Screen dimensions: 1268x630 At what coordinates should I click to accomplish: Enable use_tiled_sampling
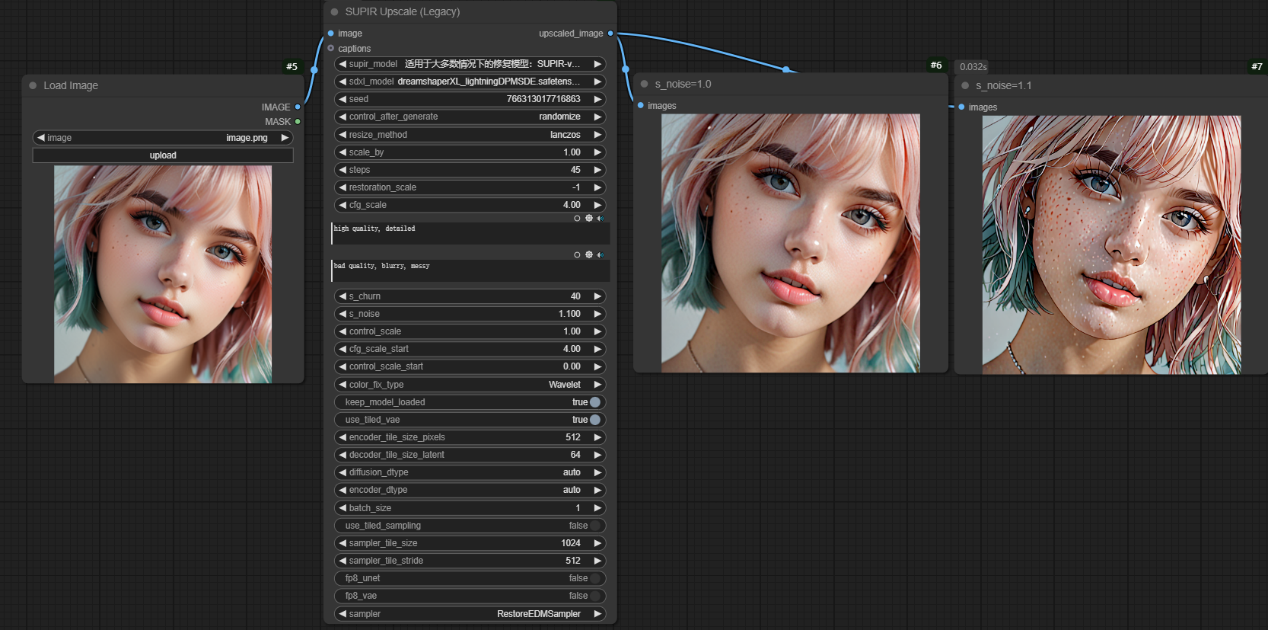coord(594,525)
